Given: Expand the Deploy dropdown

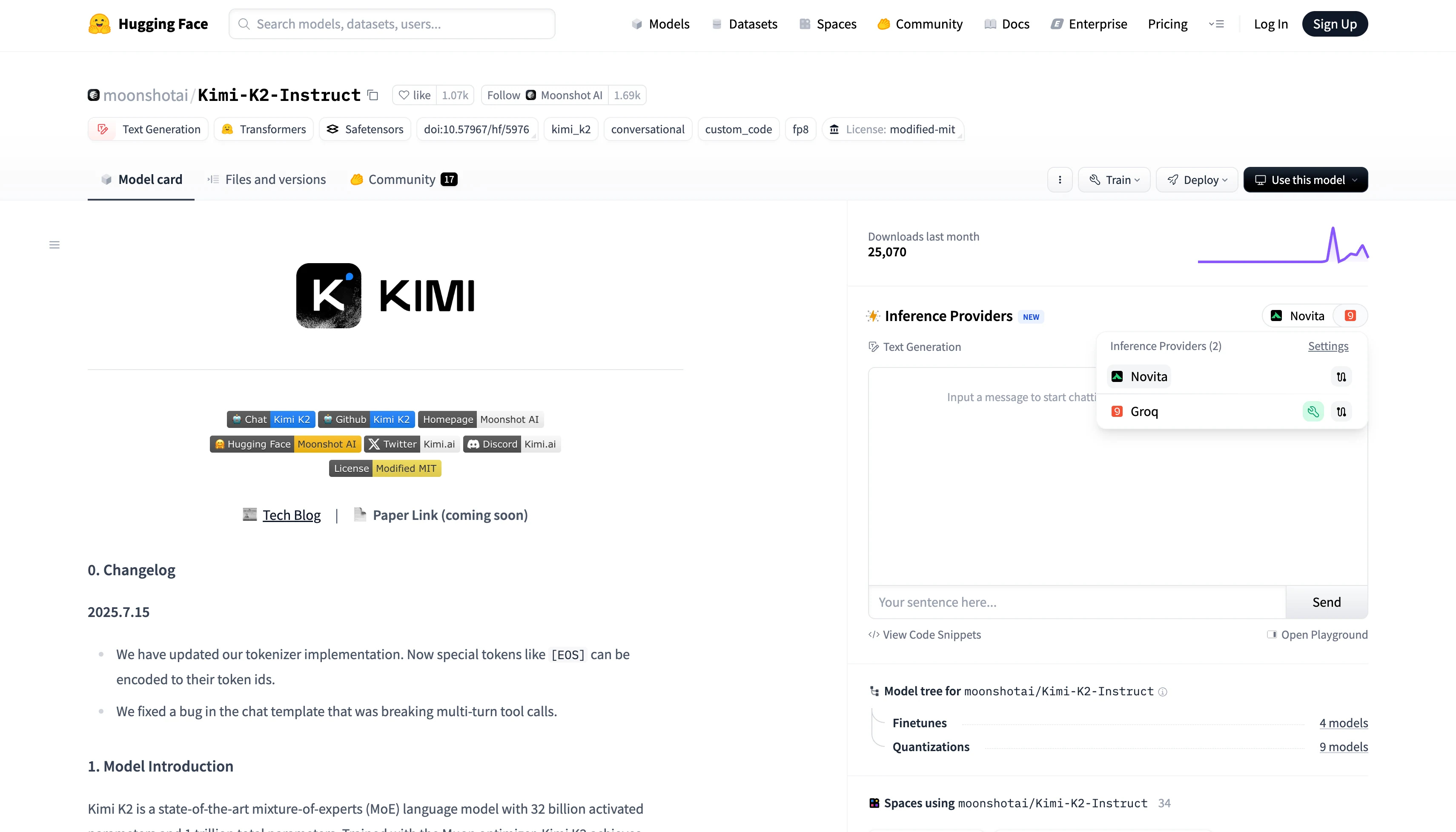Looking at the screenshot, I should (1197, 180).
